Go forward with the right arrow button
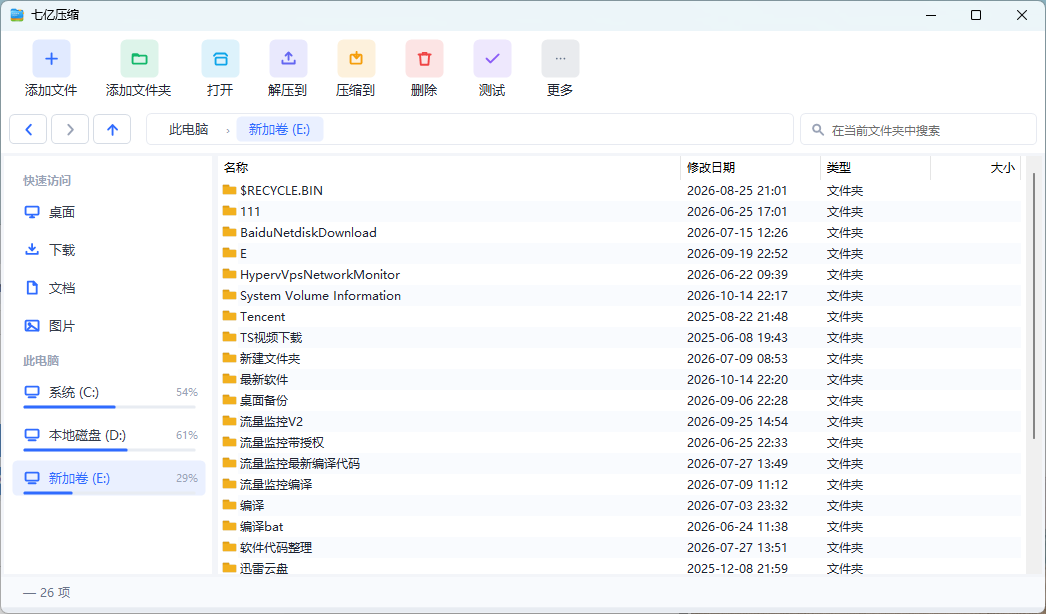 point(70,129)
